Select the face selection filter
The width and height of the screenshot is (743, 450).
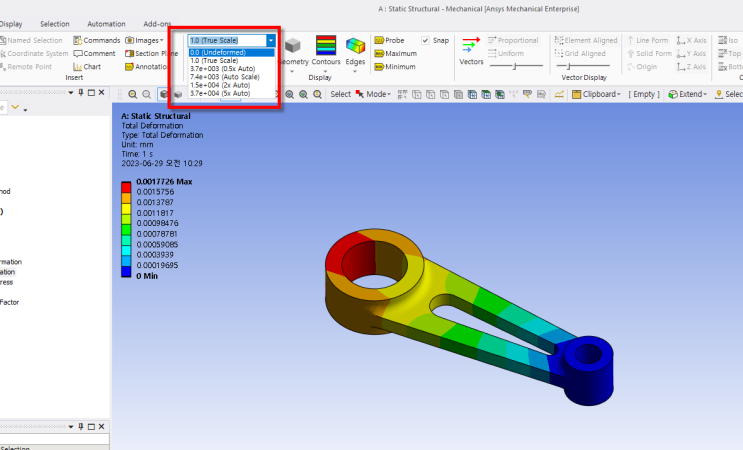click(x=444, y=94)
